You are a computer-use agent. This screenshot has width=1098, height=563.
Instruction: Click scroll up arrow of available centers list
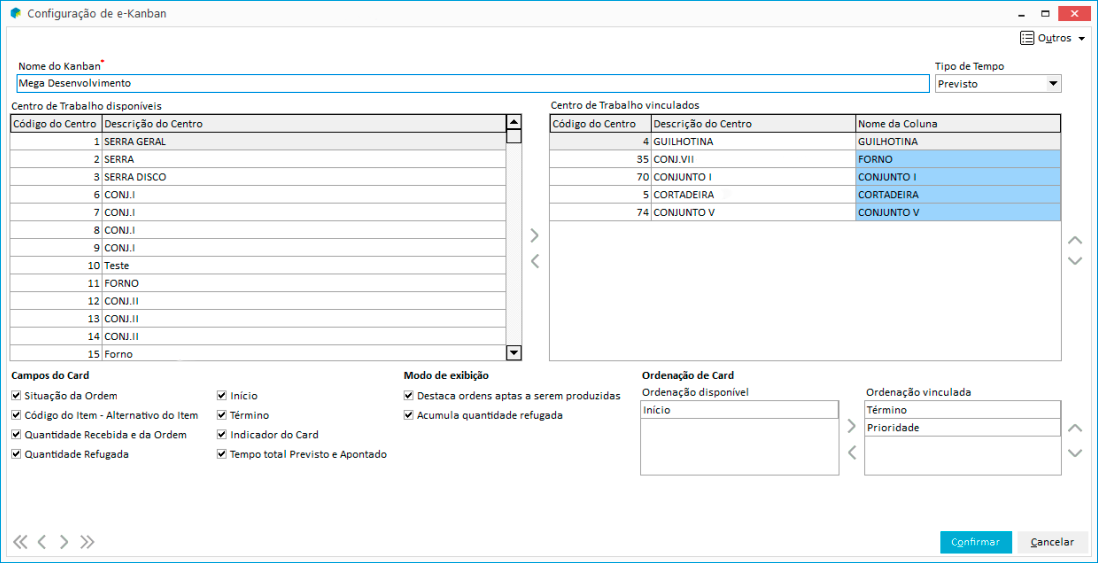tap(514, 122)
